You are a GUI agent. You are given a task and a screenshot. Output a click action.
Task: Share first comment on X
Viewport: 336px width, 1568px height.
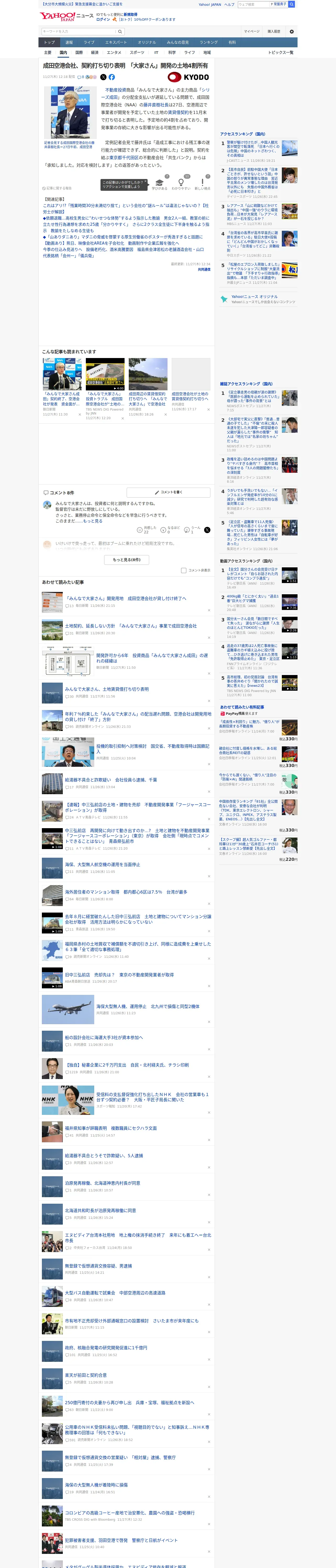tap(207, 530)
